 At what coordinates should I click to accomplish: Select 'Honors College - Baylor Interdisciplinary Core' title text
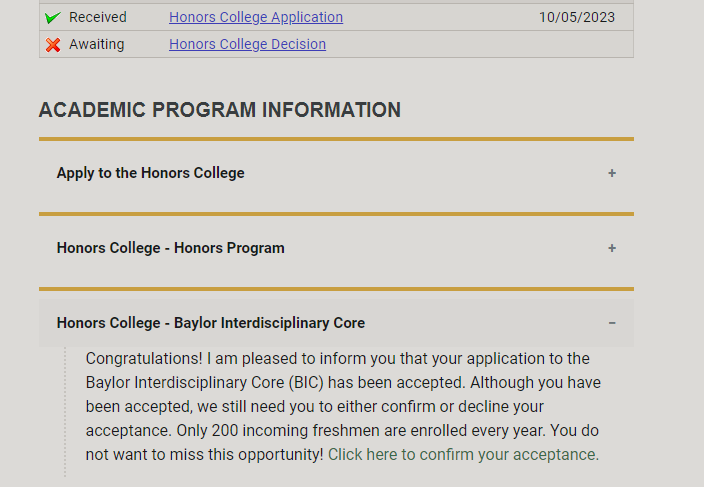(210, 323)
